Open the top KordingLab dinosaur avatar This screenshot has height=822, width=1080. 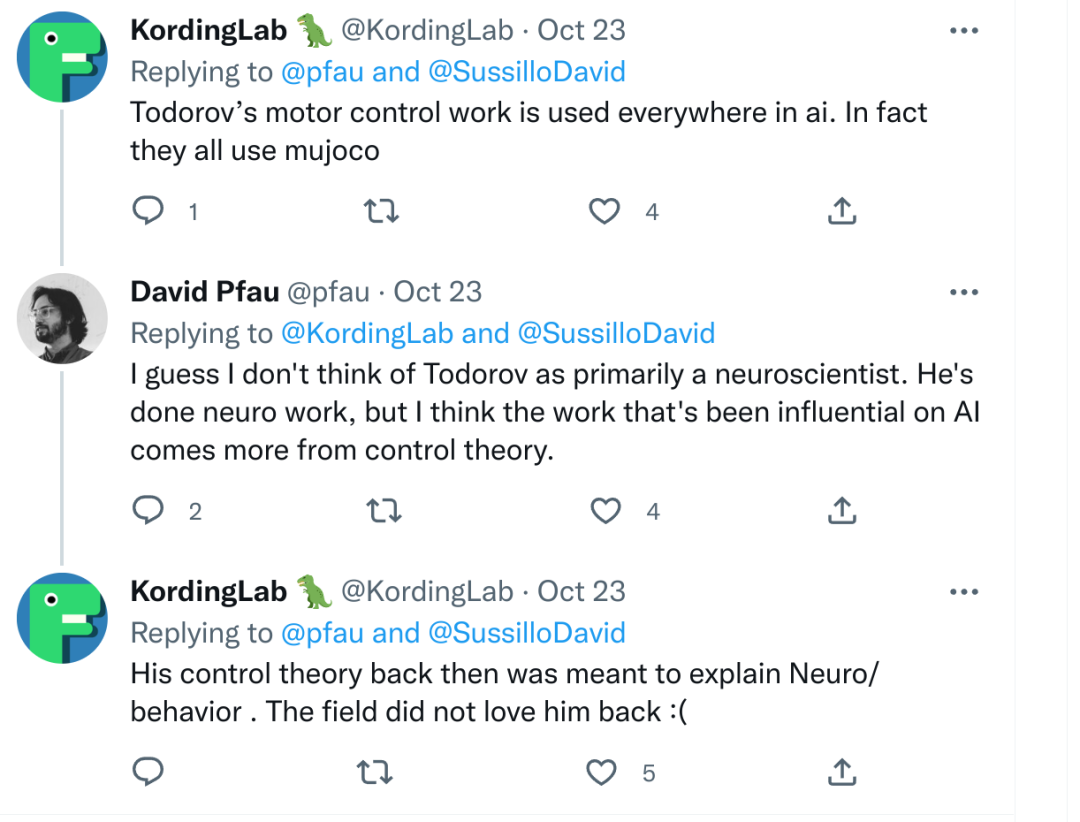tap(62, 57)
